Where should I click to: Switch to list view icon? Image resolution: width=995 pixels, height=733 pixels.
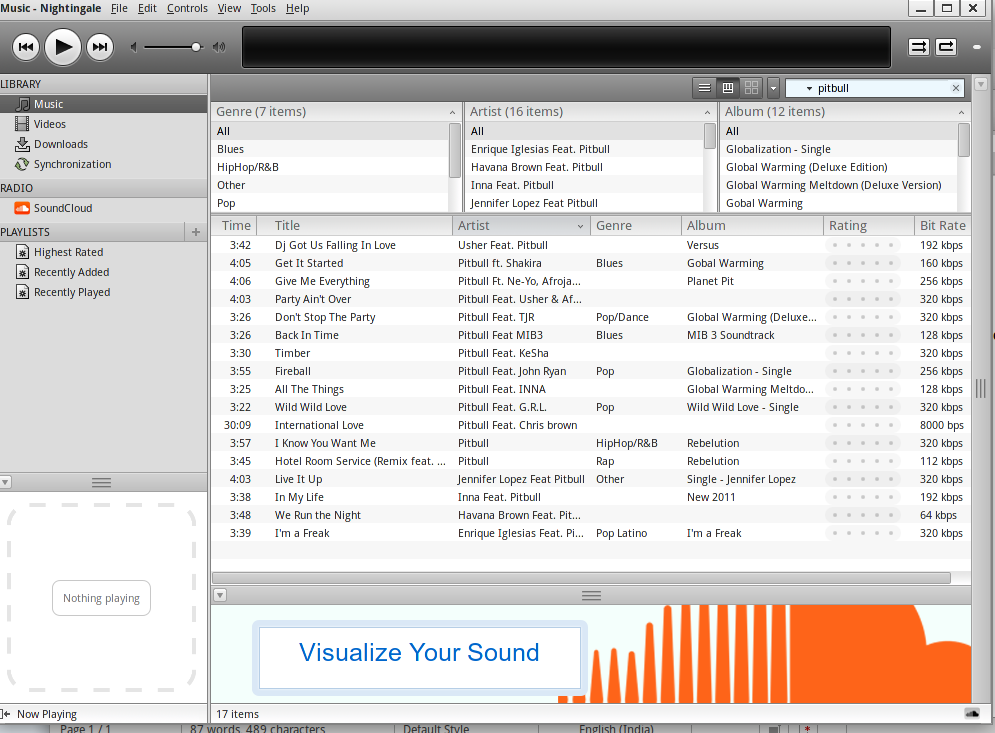[x=704, y=88]
